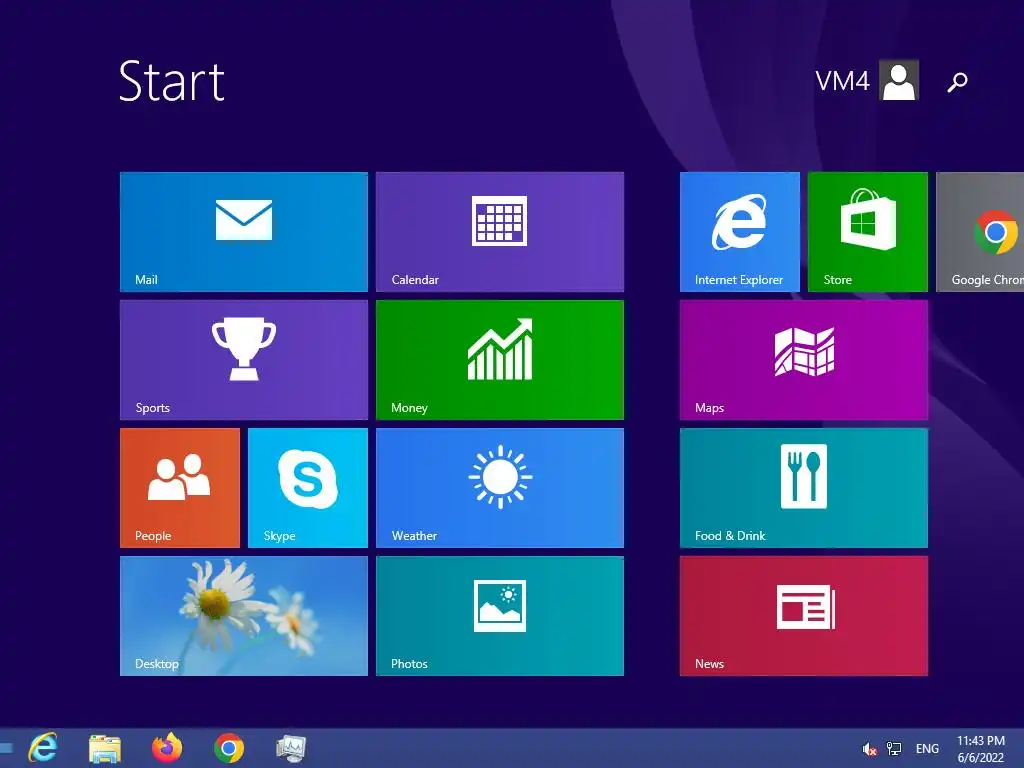Image resolution: width=1024 pixels, height=768 pixels.
Task: Launch Chrome from the taskbar
Action: click(x=229, y=748)
